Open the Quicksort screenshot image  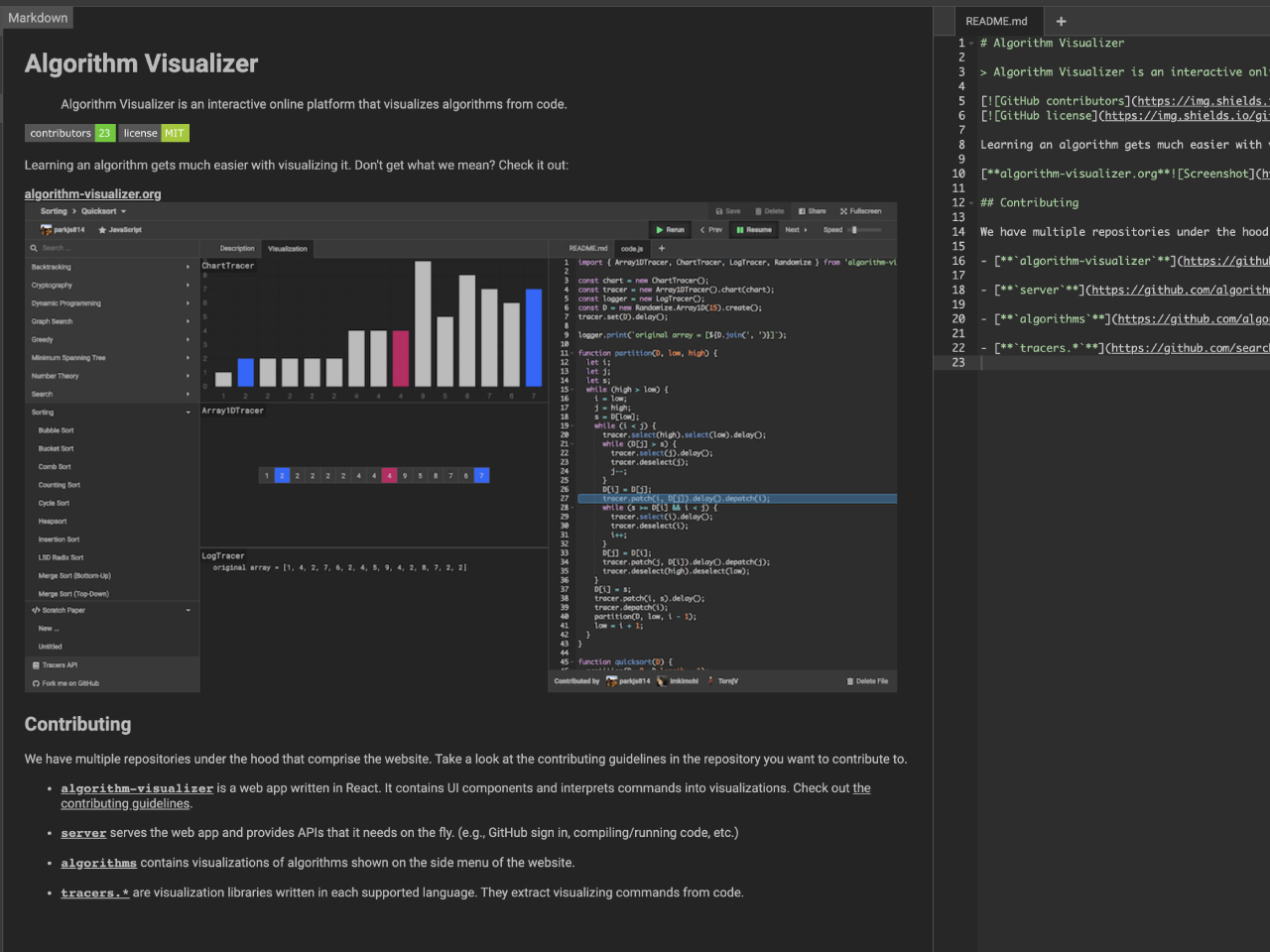(460, 447)
